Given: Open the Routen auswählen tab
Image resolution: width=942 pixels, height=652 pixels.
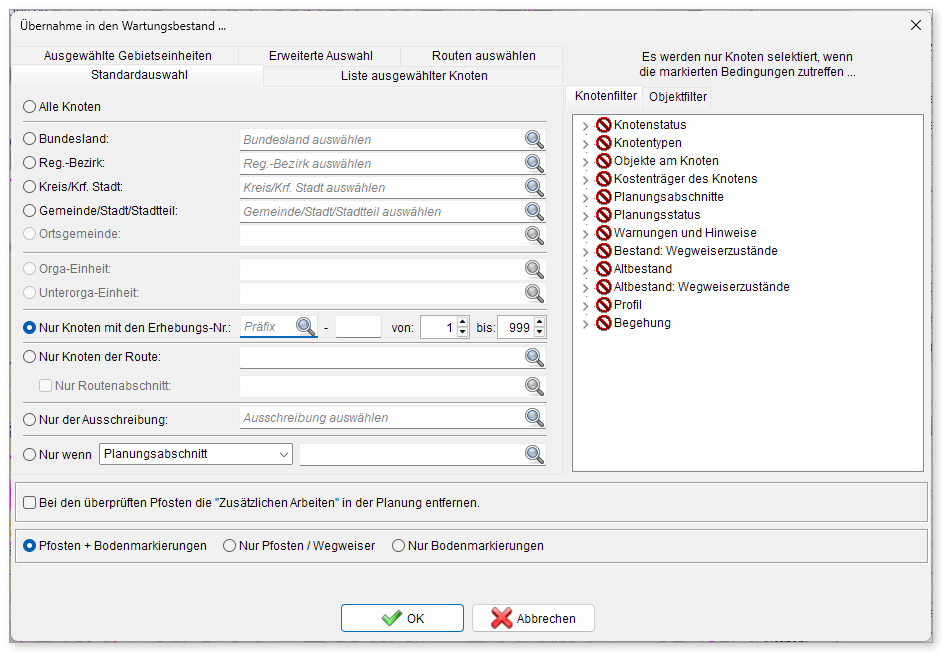Looking at the screenshot, I should [x=483, y=56].
